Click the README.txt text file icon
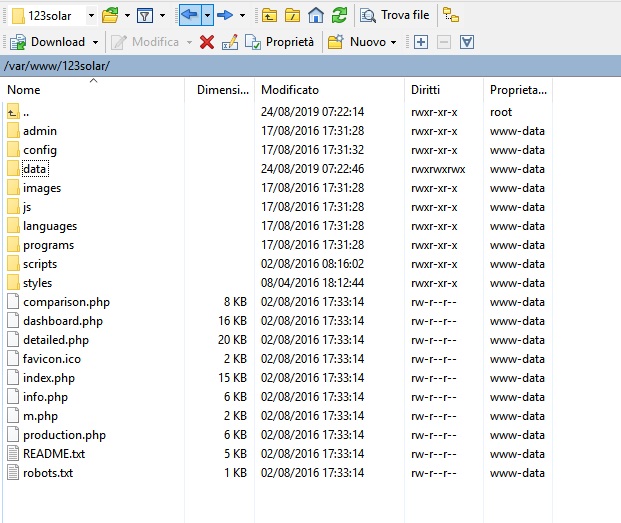This screenshot has height=523, width=621. [x=13, y=454]
